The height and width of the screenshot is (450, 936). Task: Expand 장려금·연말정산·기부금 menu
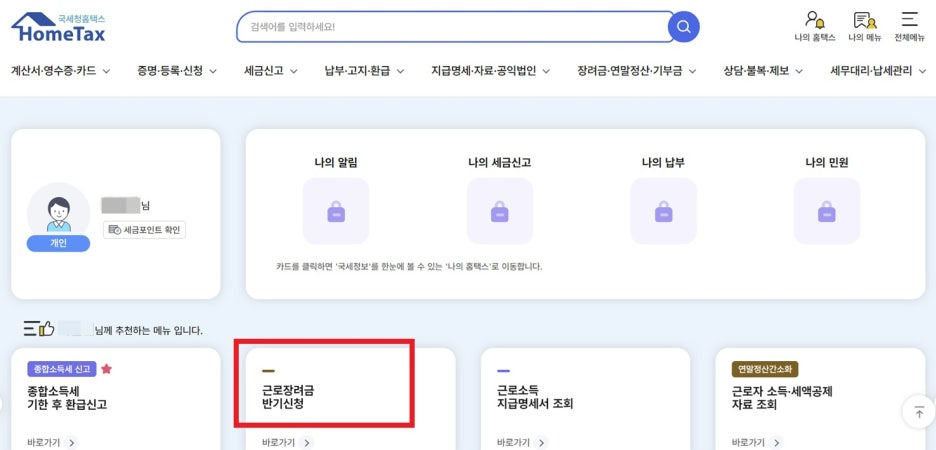click(637, 71)
